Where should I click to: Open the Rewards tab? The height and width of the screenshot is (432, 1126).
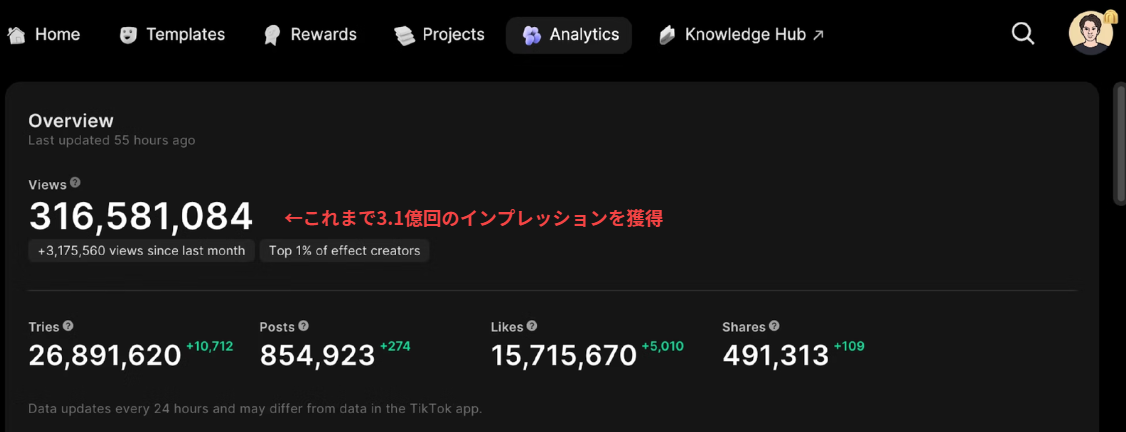click(x=310, y=34)
